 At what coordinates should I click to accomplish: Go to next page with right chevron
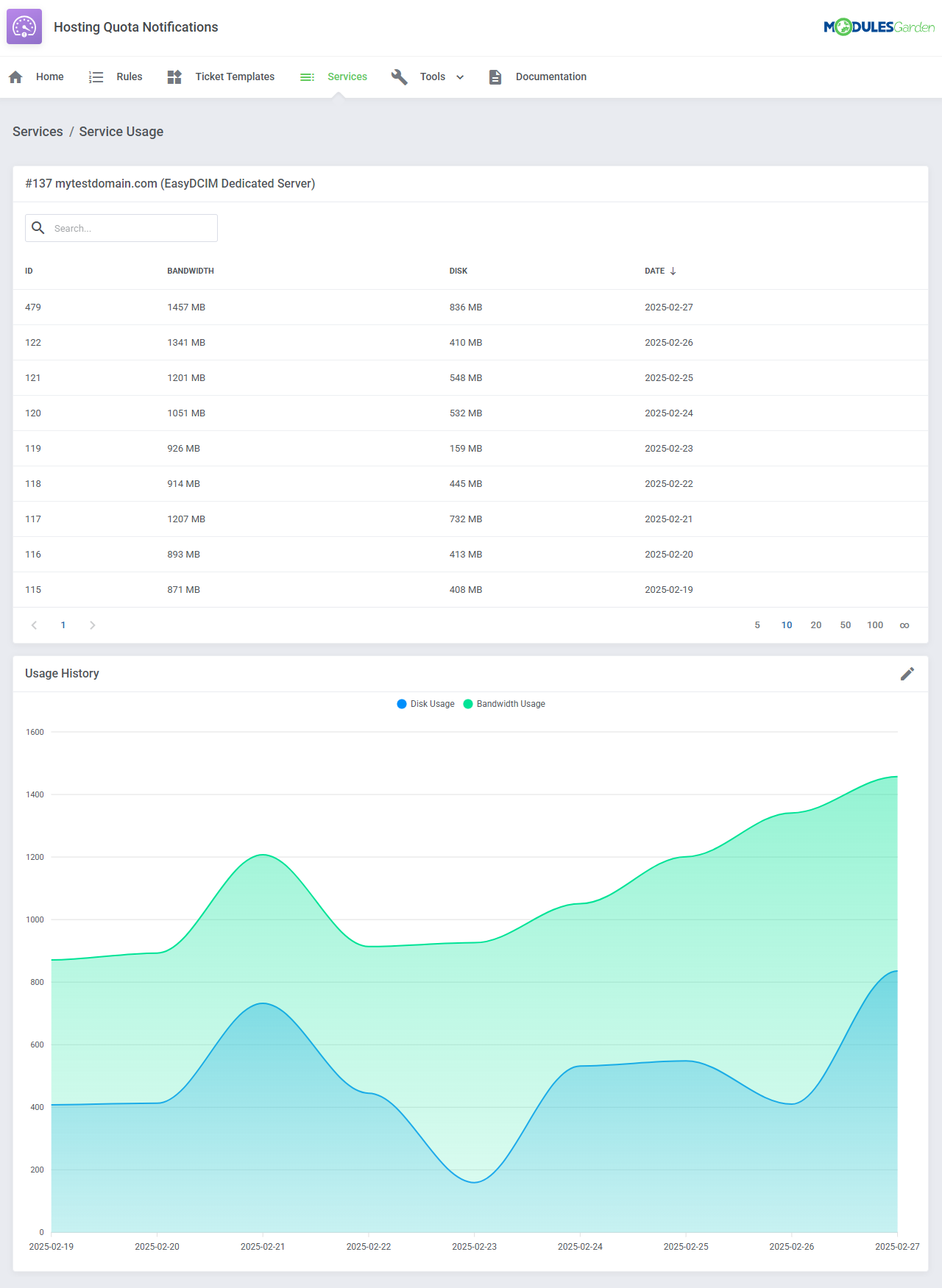coord(92,625)
